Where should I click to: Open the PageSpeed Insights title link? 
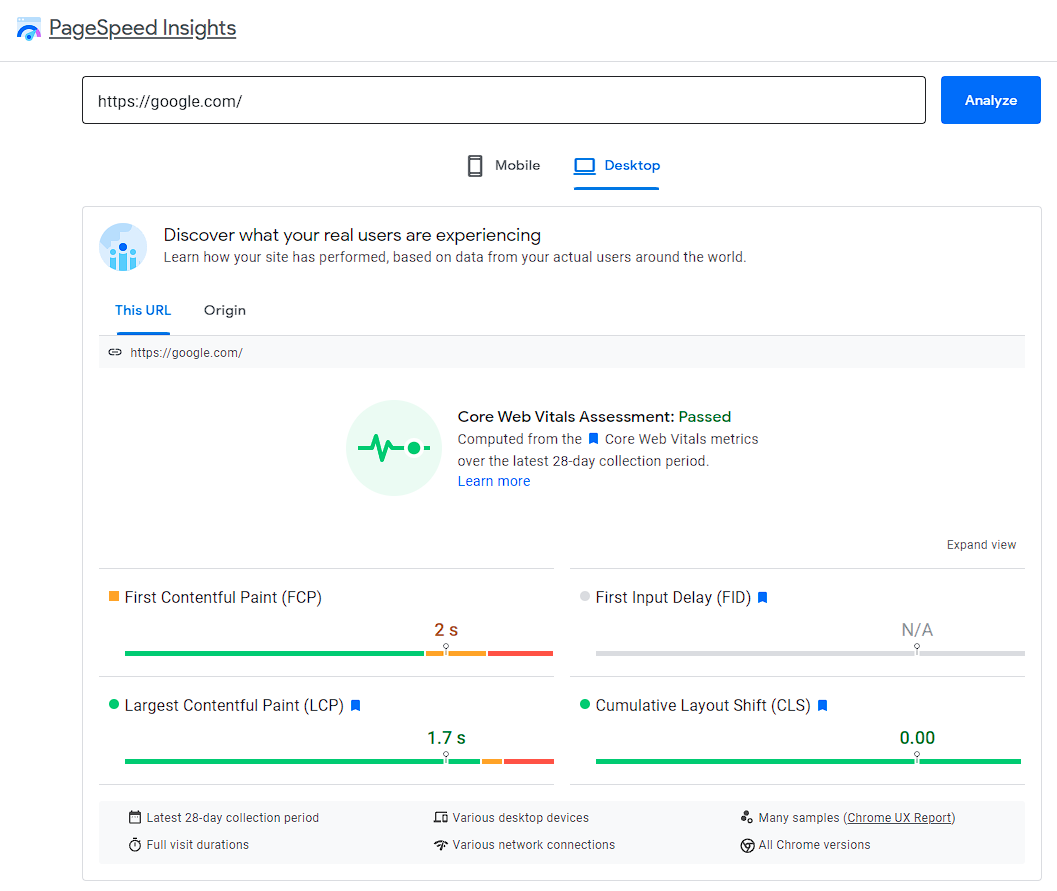pos(142,28)
